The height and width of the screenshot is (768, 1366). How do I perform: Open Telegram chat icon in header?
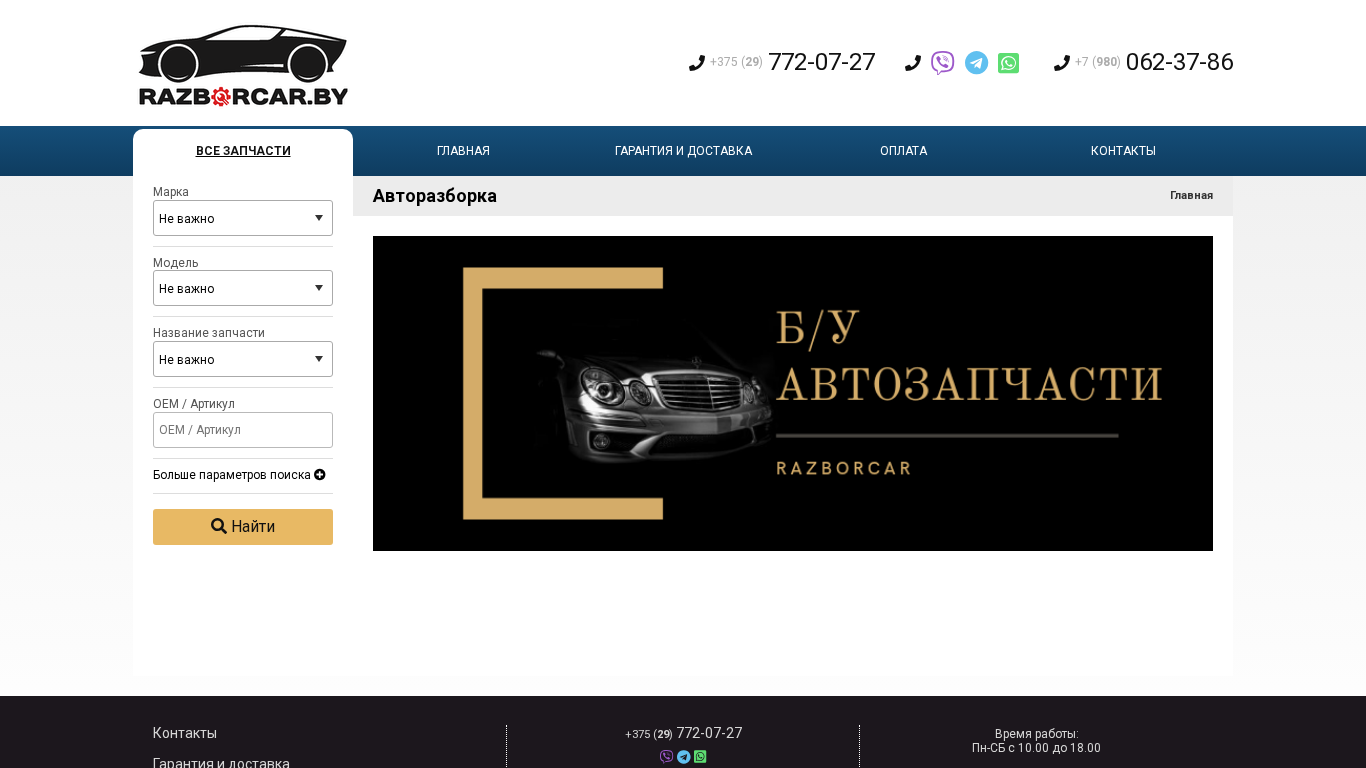(976, 63)
